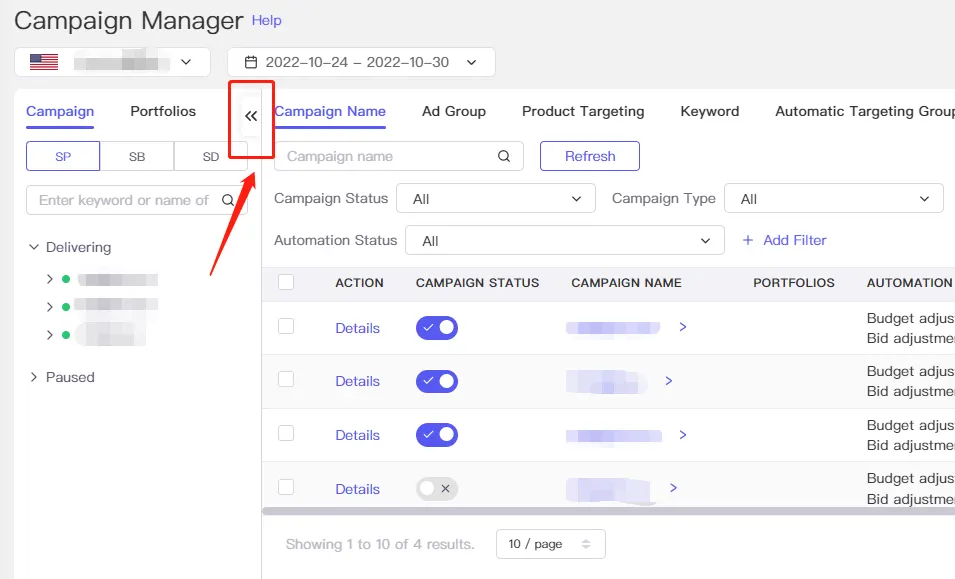Click the stepper arrows on page size selector
This screenshot has height=579, width=955.
click(585, 543)
